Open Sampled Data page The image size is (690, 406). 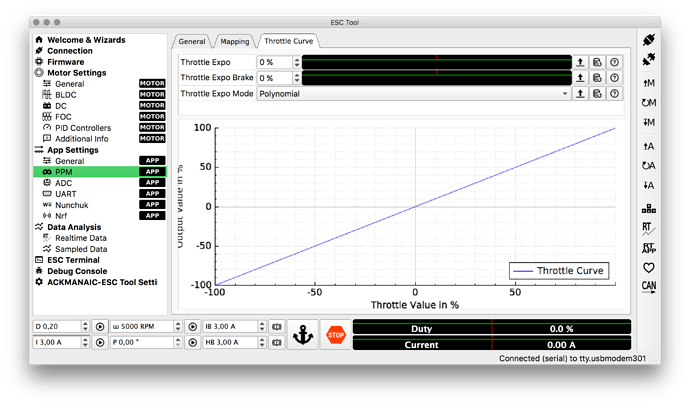point(81,249)
